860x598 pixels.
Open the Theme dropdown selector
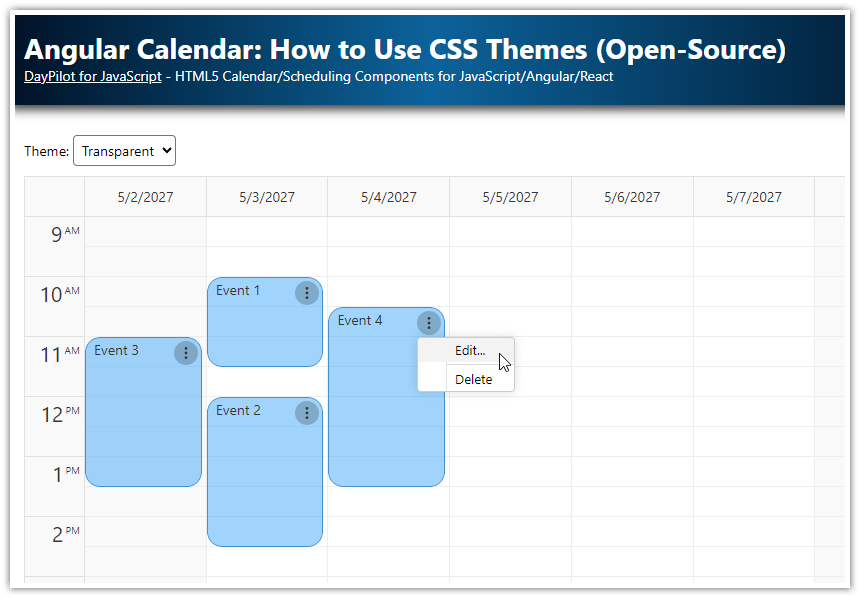(124, 151)
